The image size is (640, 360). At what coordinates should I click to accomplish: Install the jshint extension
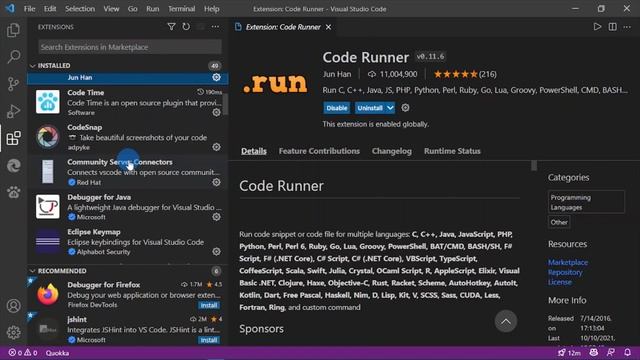click(209, 340)
